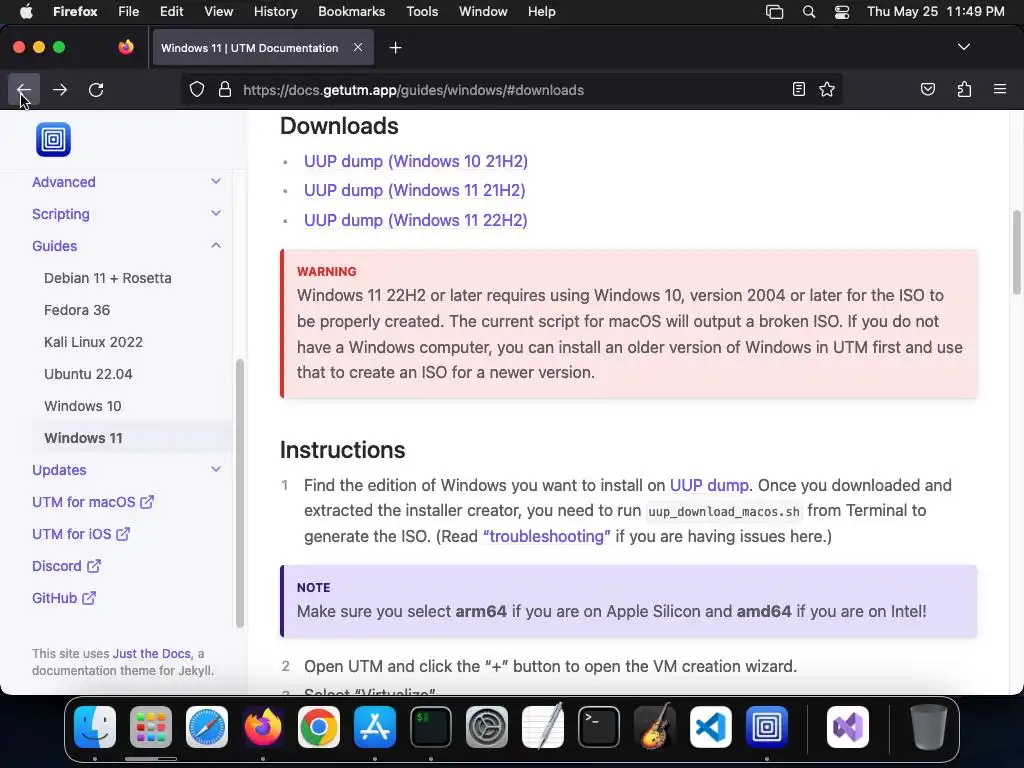The image size is (1024, 768).
Task: Go forward with the forward arrow button
Action: 59,89
